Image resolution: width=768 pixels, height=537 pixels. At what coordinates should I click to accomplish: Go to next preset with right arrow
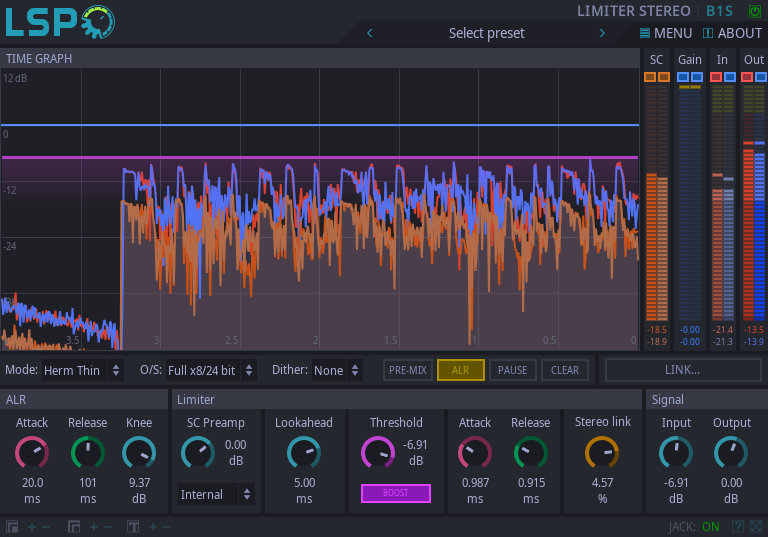click(602, 33)
